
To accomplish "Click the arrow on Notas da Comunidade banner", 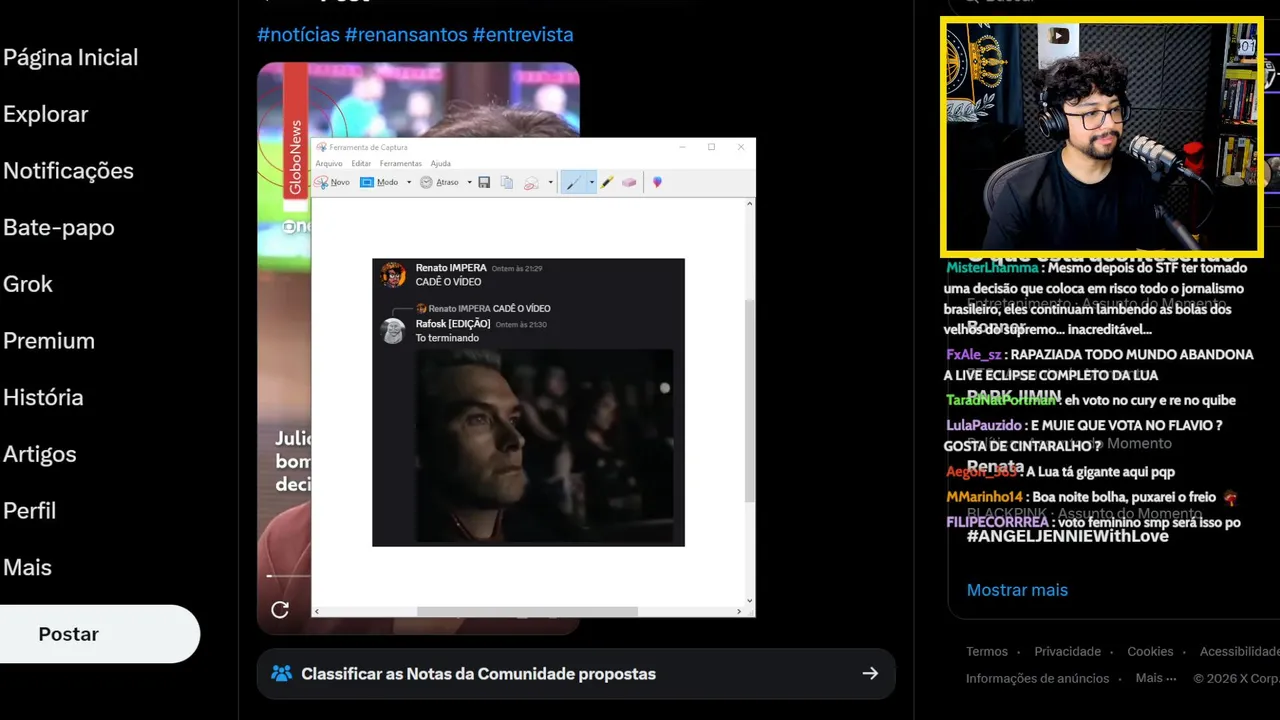I will click(x=870, y=674).
